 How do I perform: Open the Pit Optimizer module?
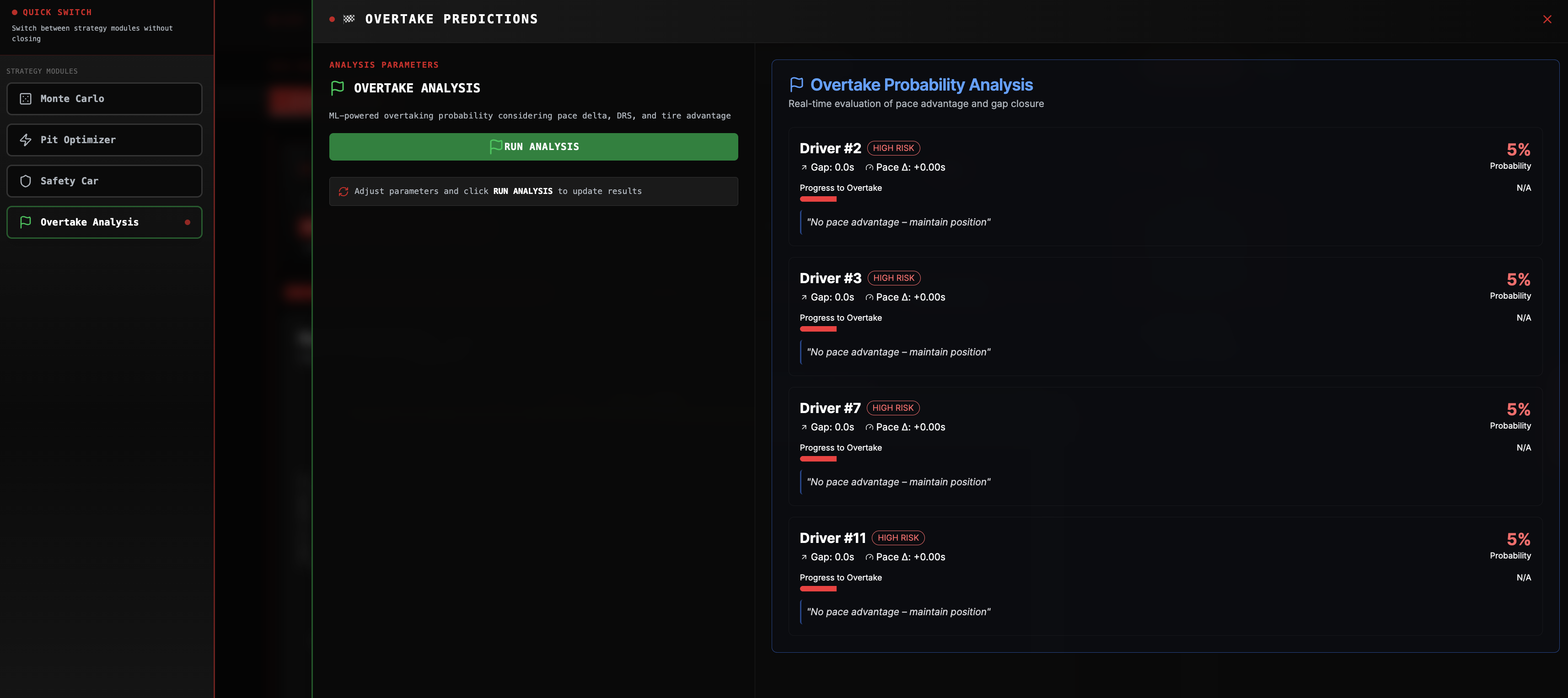[104, 140]
